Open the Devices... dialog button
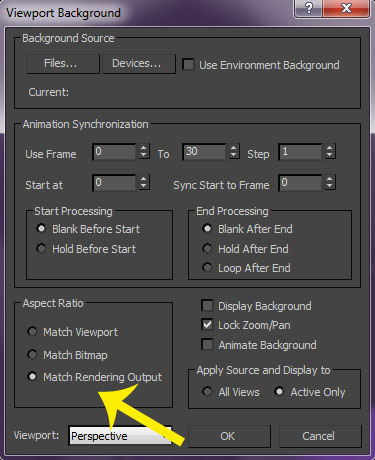 139,64
